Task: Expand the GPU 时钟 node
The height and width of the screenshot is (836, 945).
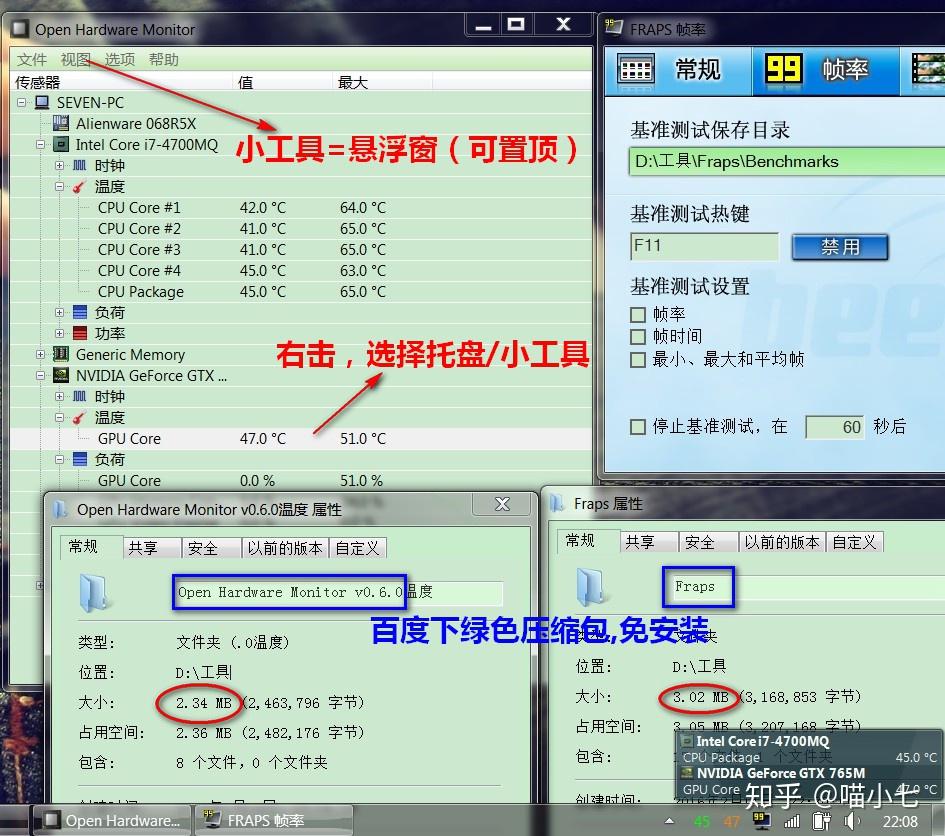Action: pos(59,396)
